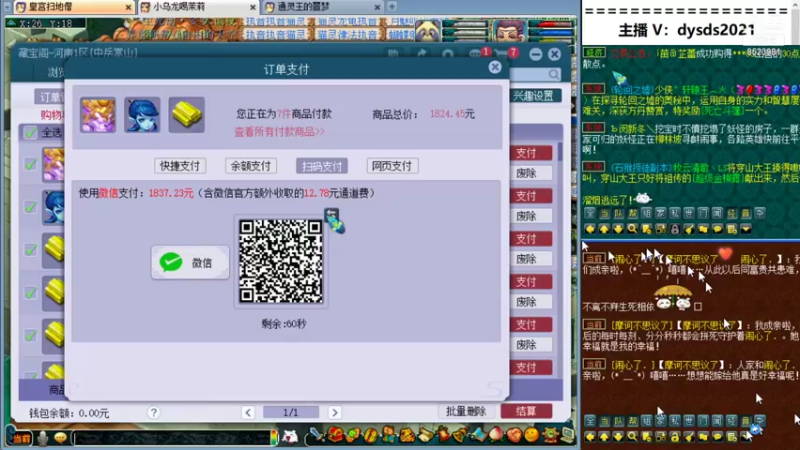Screen dimensions: 800x450
Task: Click the broom clear icon in upper chat toolbar
Action: [x=689, y=229]
